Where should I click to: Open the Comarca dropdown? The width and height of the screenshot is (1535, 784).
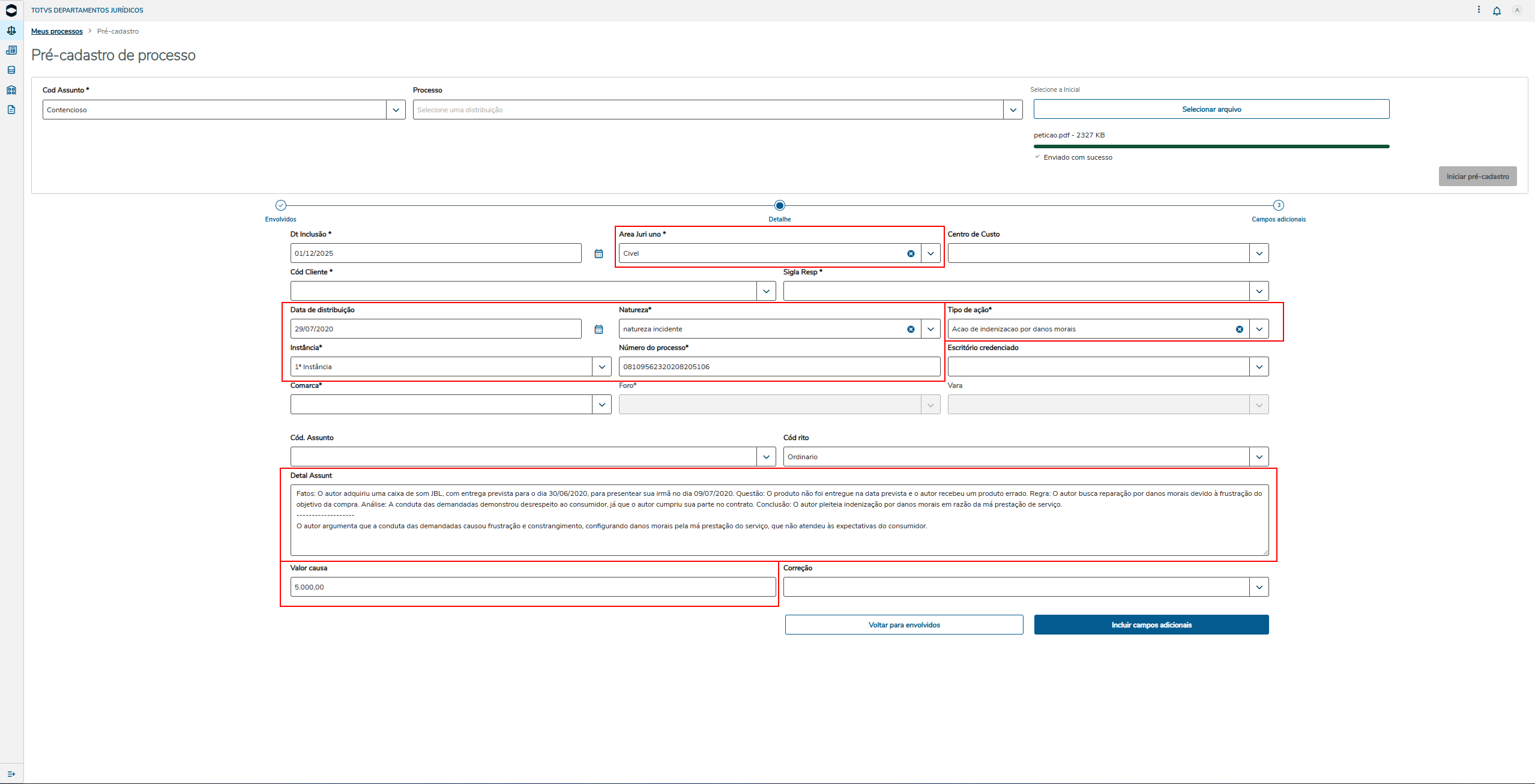tap(602, 405)
